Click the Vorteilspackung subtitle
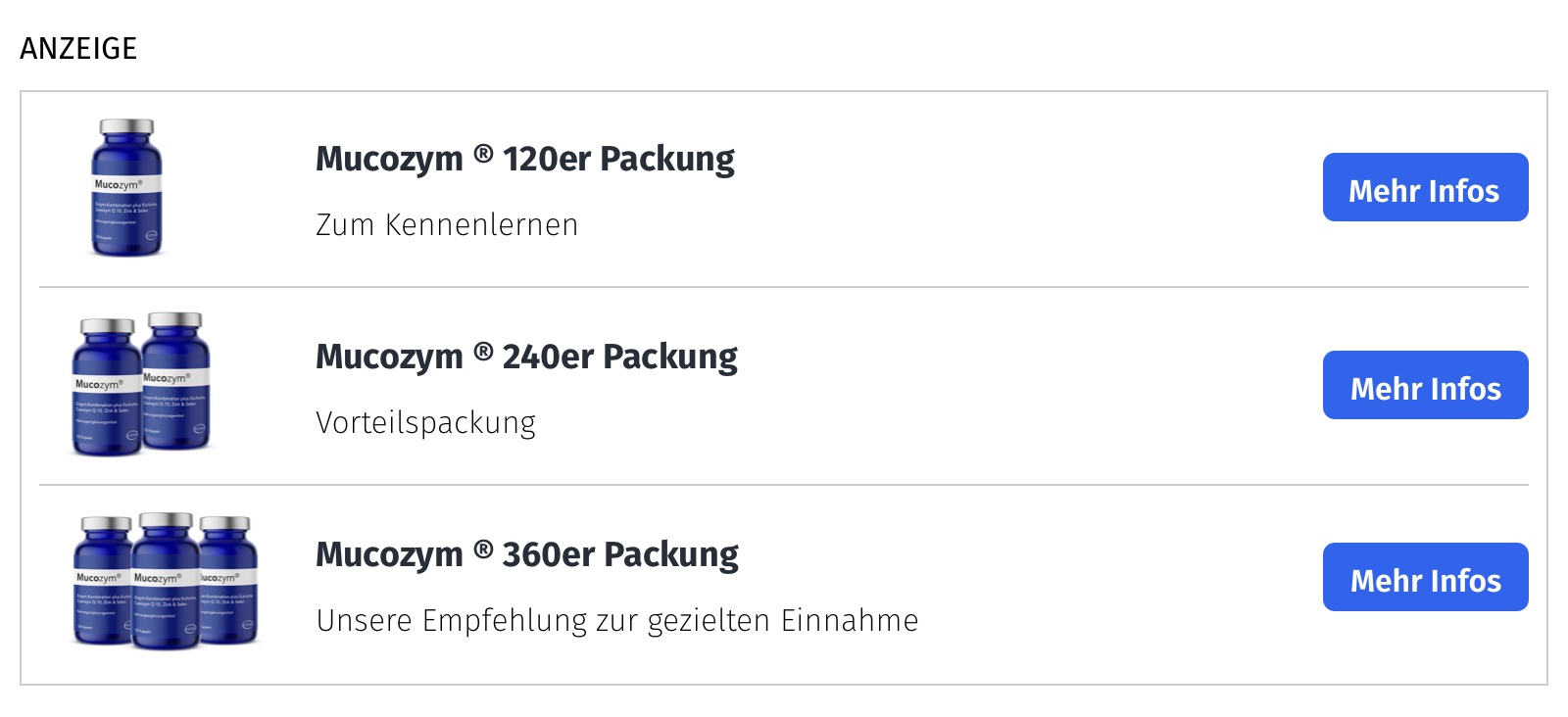 point(425,422)
